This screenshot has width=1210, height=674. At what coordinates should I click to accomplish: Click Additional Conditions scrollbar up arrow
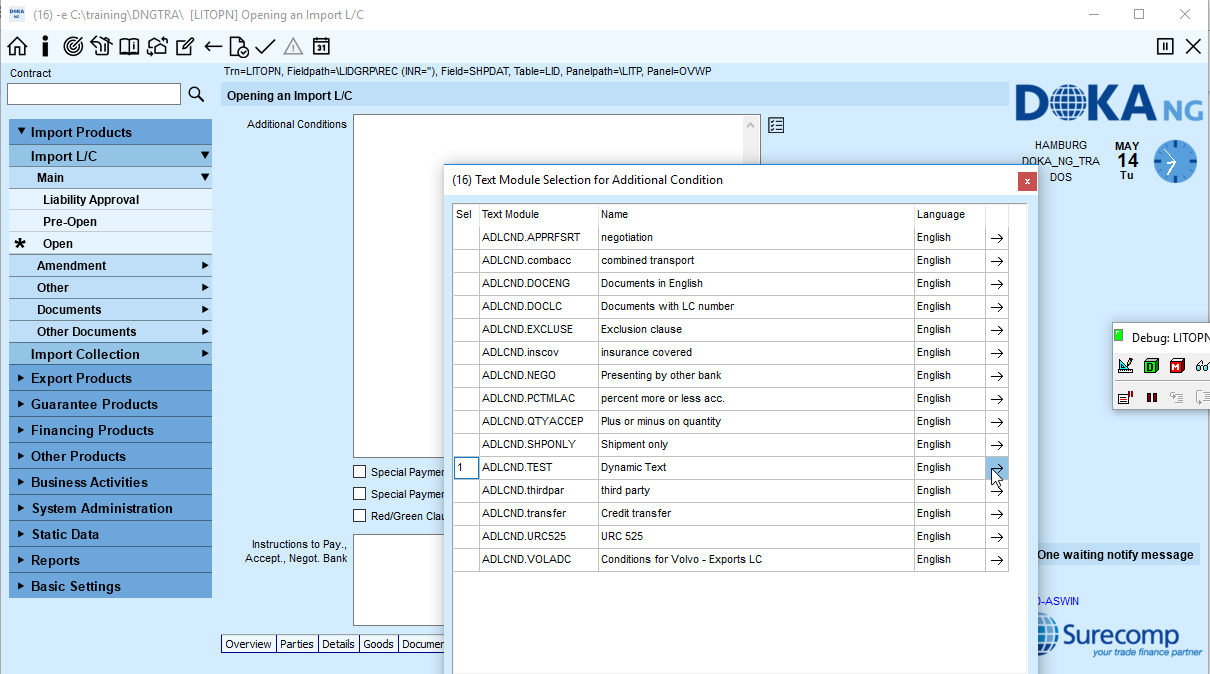click(x=752, y=125)
